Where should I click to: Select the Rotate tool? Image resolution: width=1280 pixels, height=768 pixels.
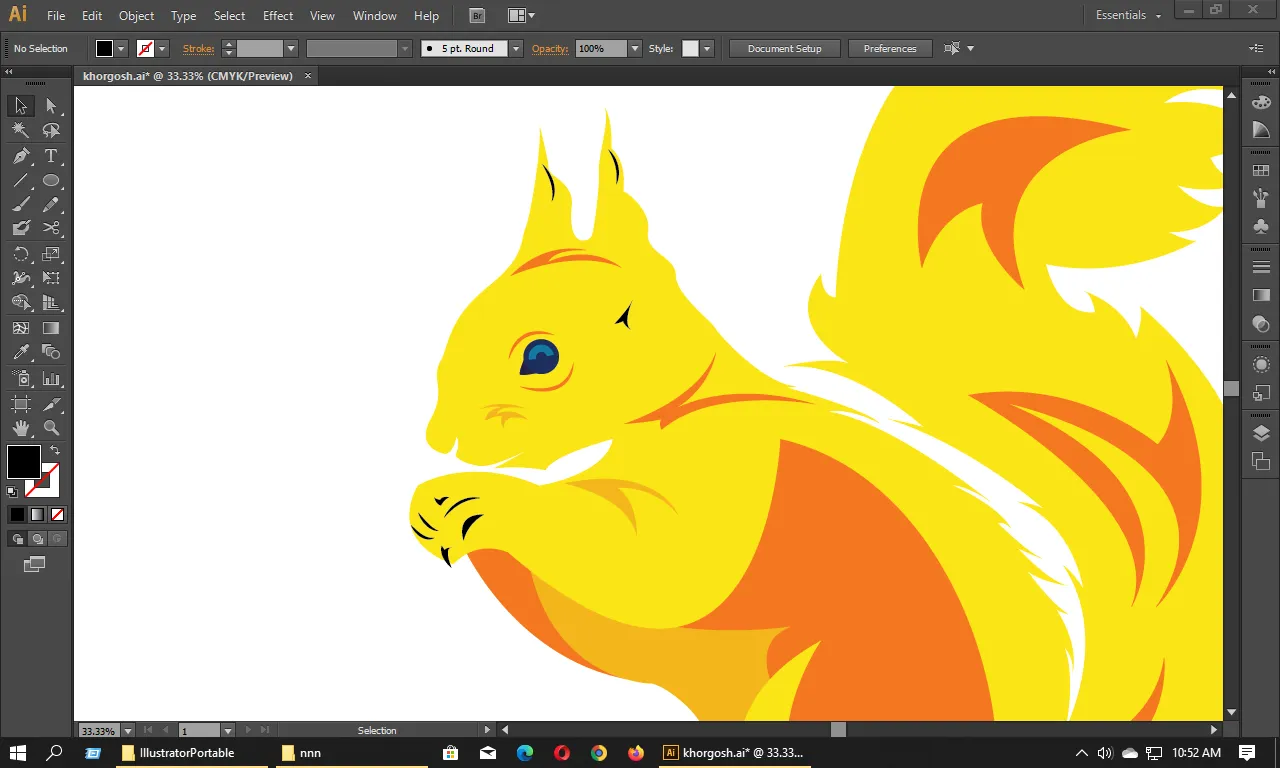click(x=21, y=254)
